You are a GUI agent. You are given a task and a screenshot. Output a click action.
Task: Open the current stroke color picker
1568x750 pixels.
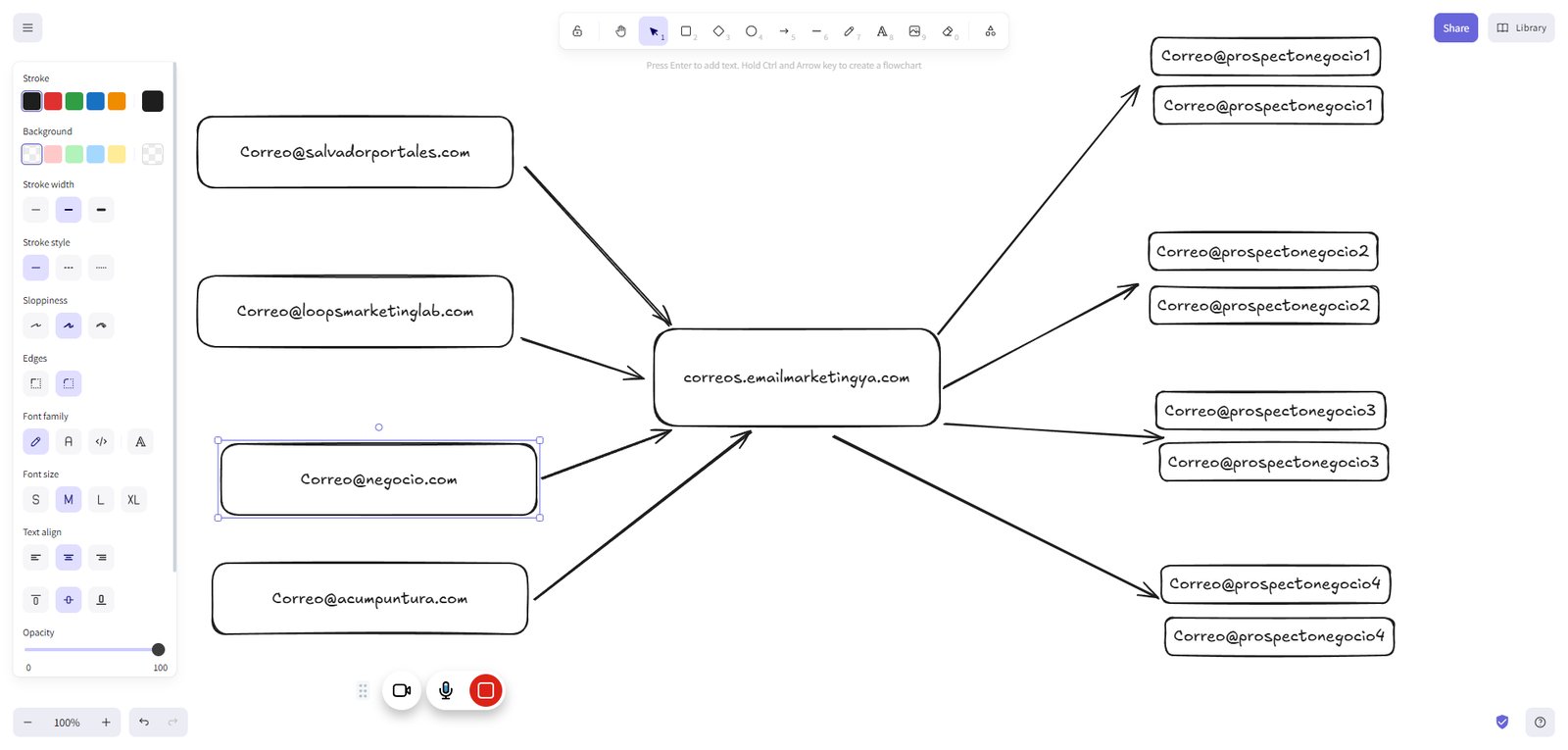[152, 101]
